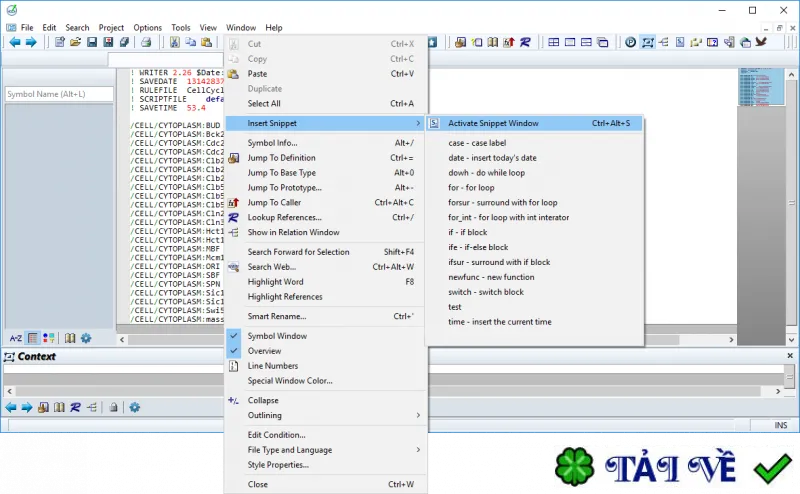Image resolution: width=800 pixels, height=494 pixels.
Task: Click the Context panel lock icon
Action: coord(113,407)
